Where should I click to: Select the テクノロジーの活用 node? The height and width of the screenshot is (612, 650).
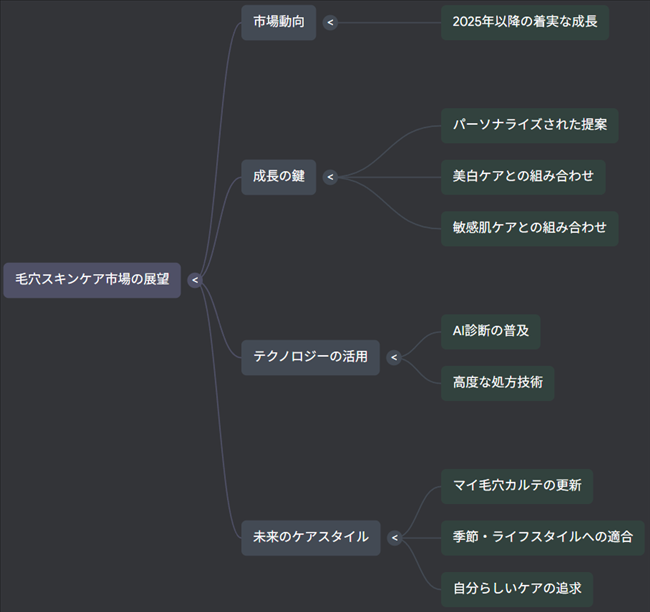tap(310, 357)
